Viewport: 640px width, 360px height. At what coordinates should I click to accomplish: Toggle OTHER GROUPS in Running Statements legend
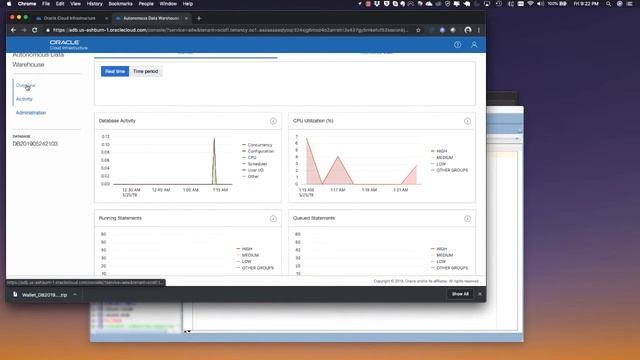pos(255,268)
